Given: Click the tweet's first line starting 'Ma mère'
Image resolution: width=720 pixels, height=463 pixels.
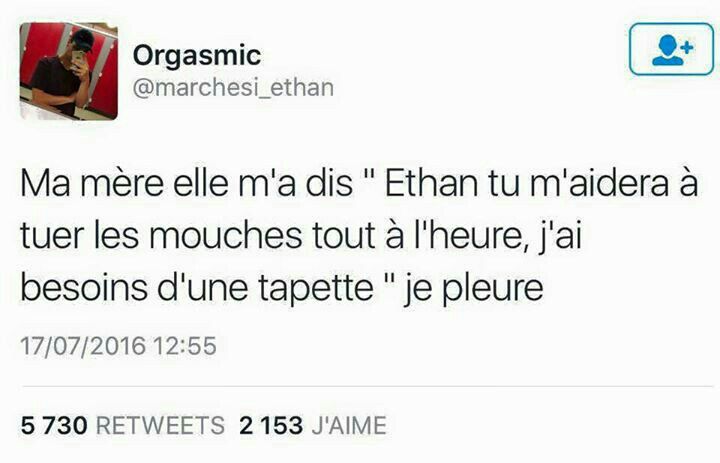Looking at the screenshot, I should click(x=359, y=183).
